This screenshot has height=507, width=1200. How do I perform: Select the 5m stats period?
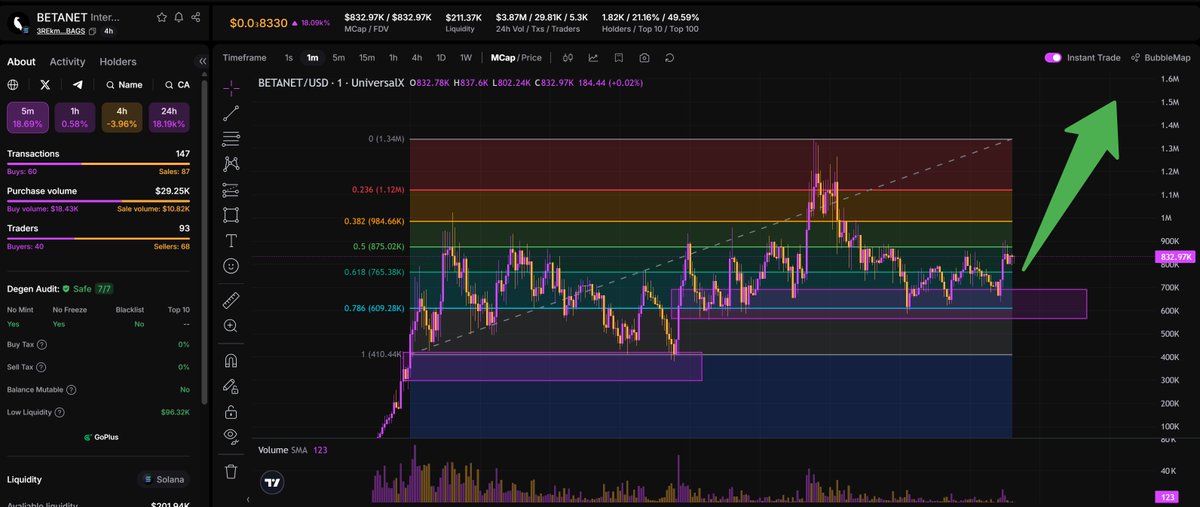[x=27, y=117]
